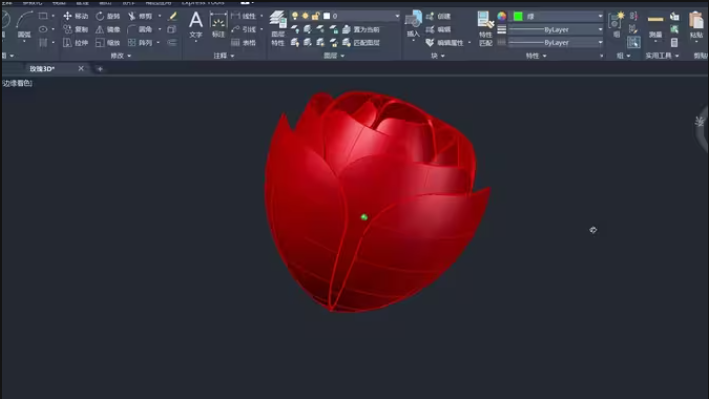Select the Arc (圆弧) drawing tool
The height and width of the screenshot is (399, 709).
coord(24,25)
